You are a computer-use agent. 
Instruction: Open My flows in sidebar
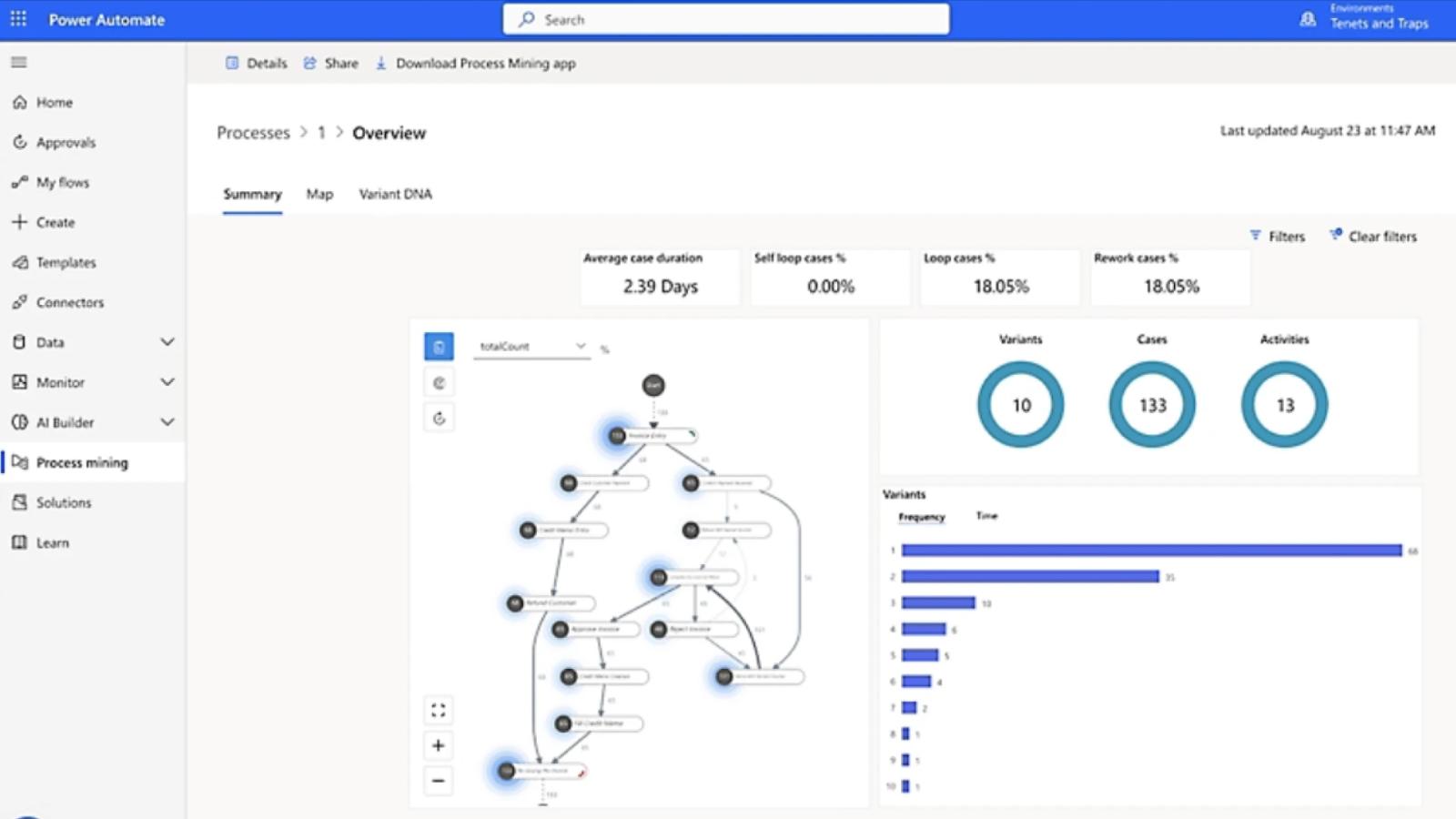tap(51, 183)
